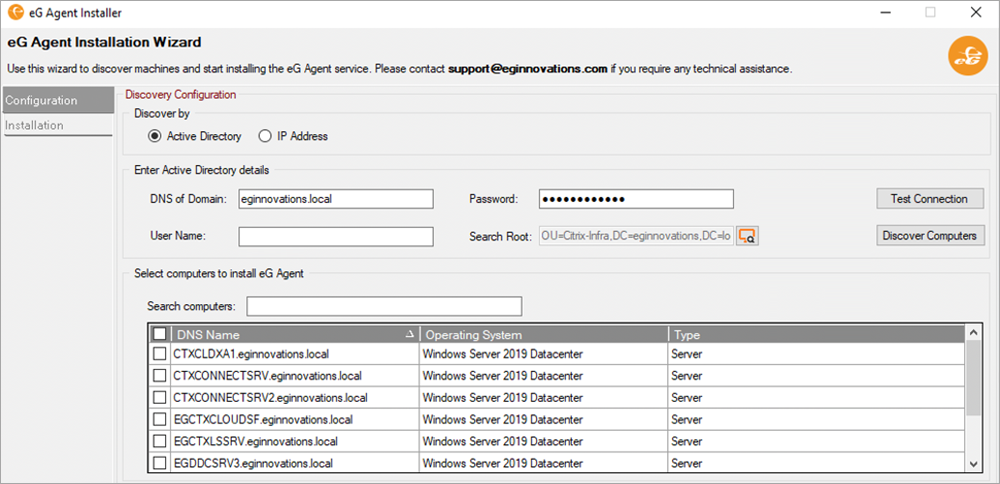
Task: Check the box for CTXCONNECTSRV2.eginnovations.local
Action: click(x=160, y=397)
